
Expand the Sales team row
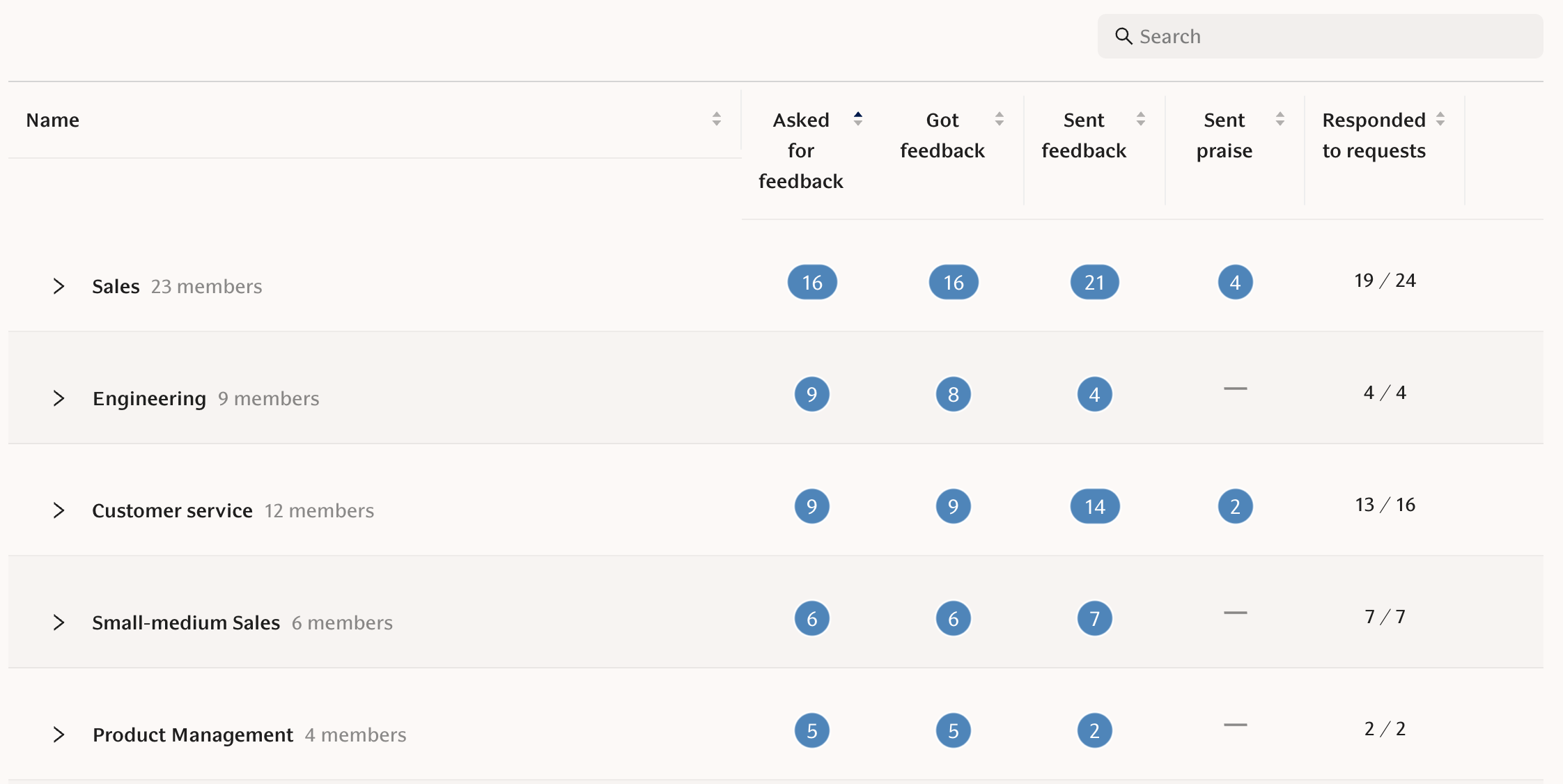point(59,286)
